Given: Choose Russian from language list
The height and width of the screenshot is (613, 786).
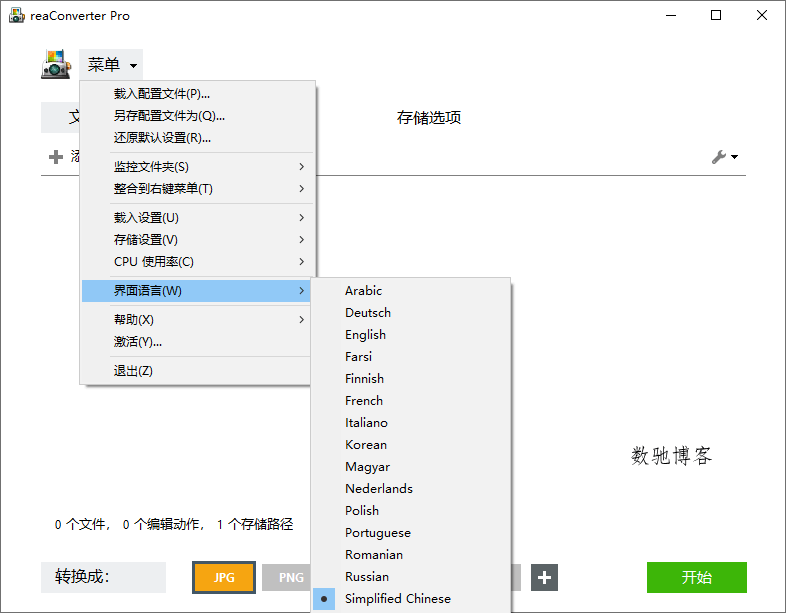Looking at the screenshot, I should (x=411, y=577).
